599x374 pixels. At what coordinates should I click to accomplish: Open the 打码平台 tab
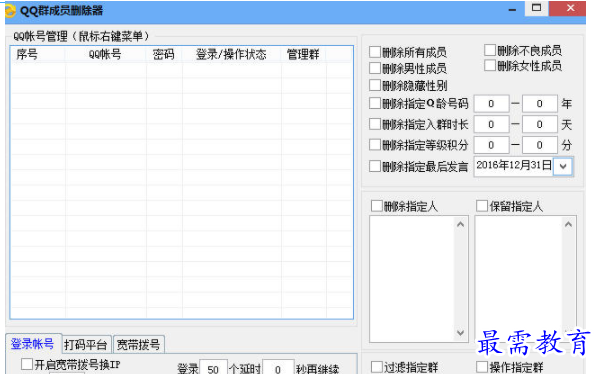tap(86, 345)
